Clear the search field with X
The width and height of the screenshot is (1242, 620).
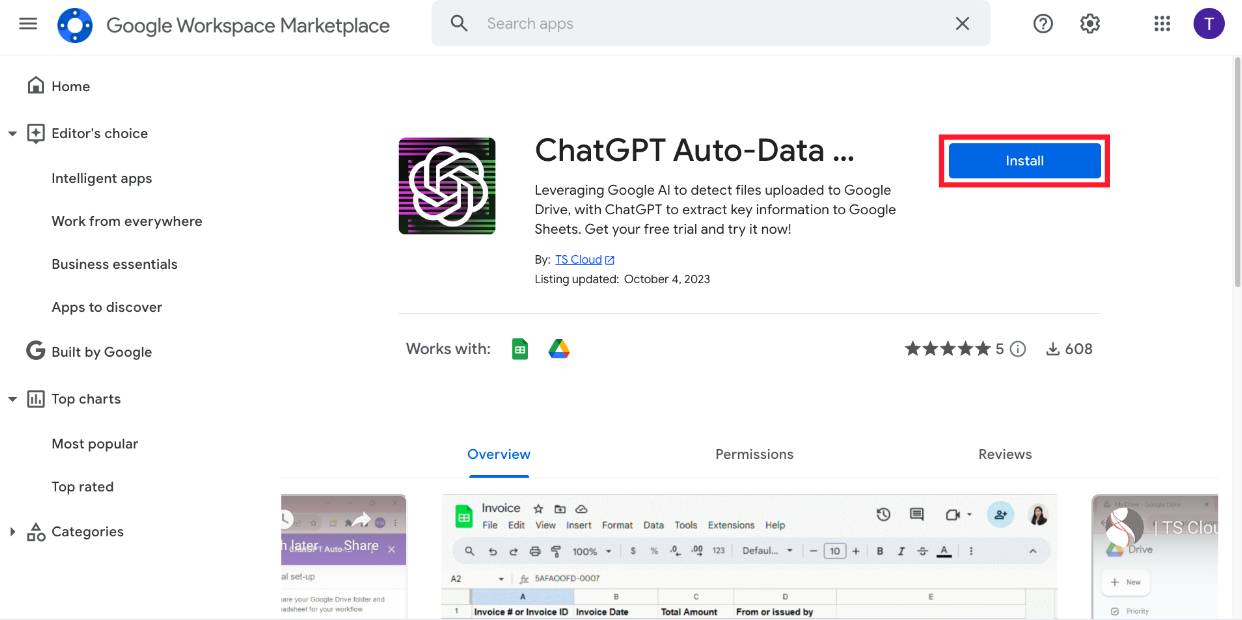(962, 23)
